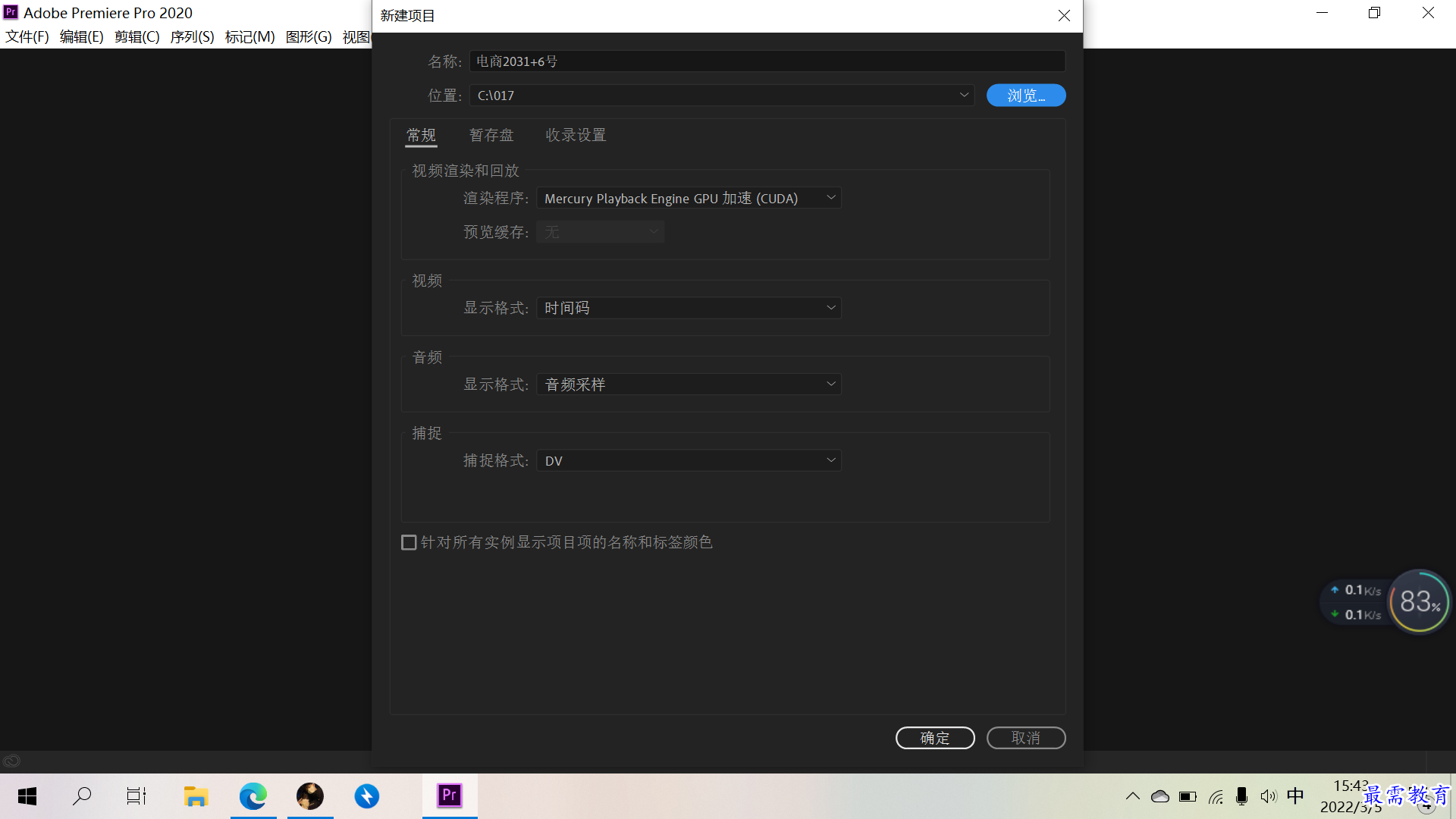
Task: Open the 渲染程序 renderer dropdown
Action: click(689, 198)
